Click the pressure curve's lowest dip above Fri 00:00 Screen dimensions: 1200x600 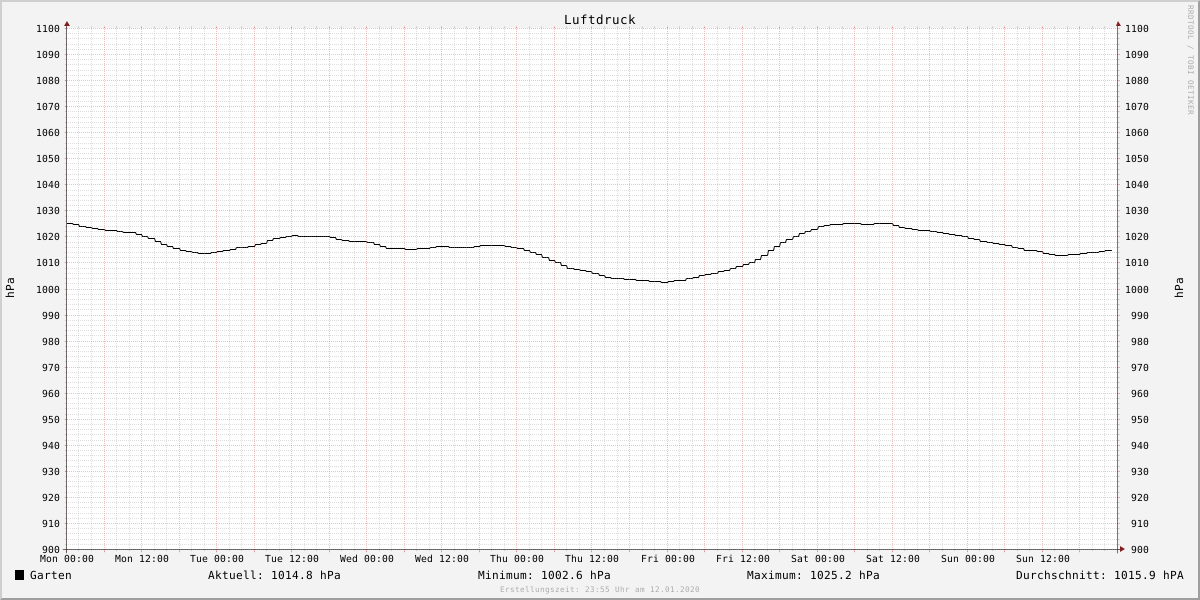[663, 282]
